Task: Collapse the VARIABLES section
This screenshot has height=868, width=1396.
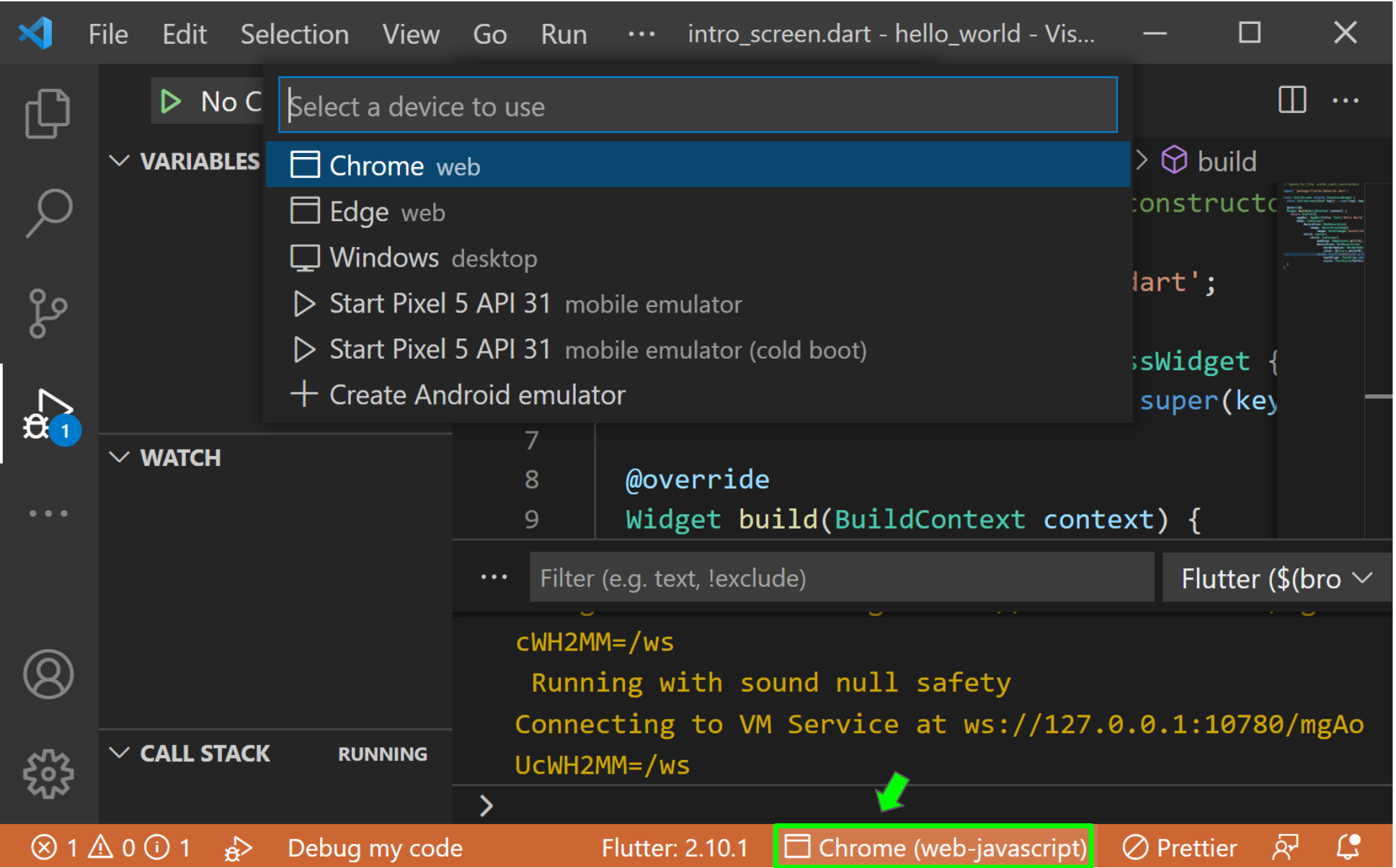Action: tap(119, 161)
